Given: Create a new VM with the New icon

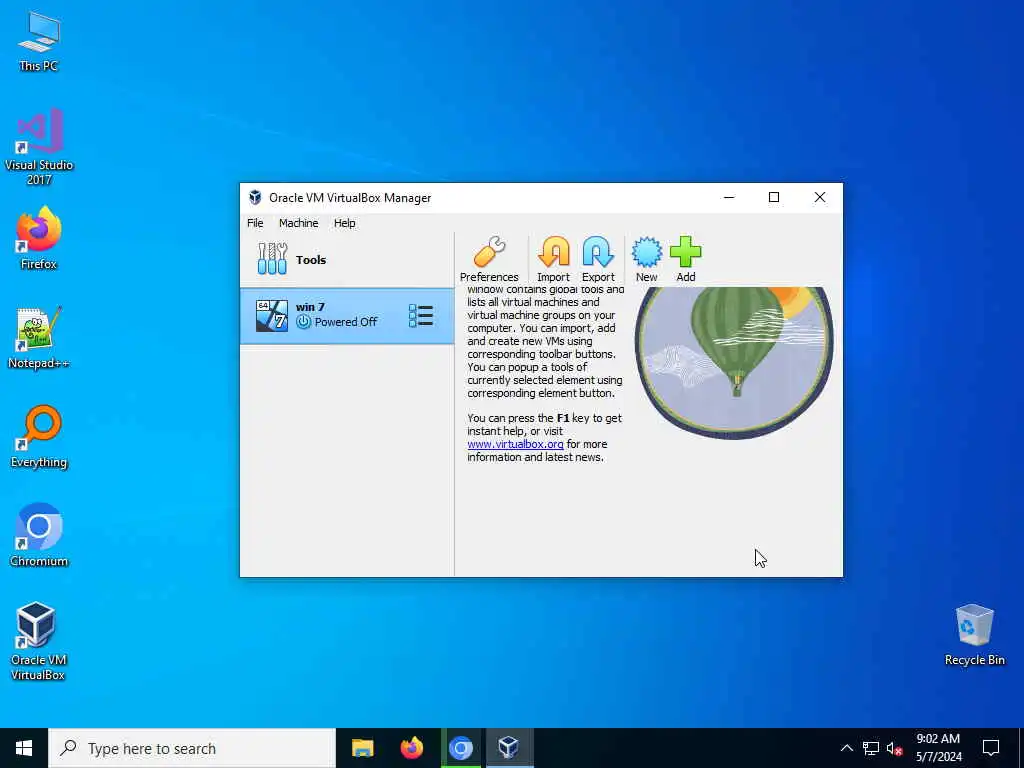Looking at the screenshot, I should (647, 259).
